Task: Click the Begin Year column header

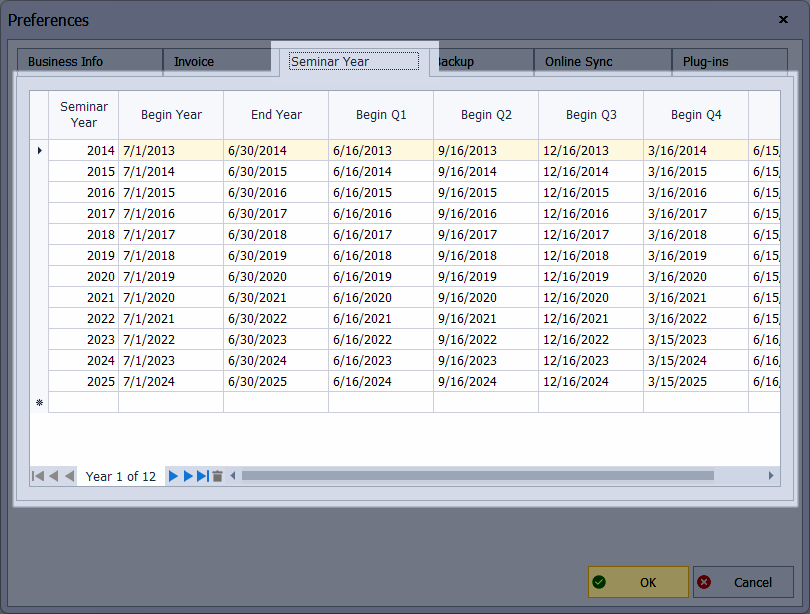Action: (x=171, y=115)
